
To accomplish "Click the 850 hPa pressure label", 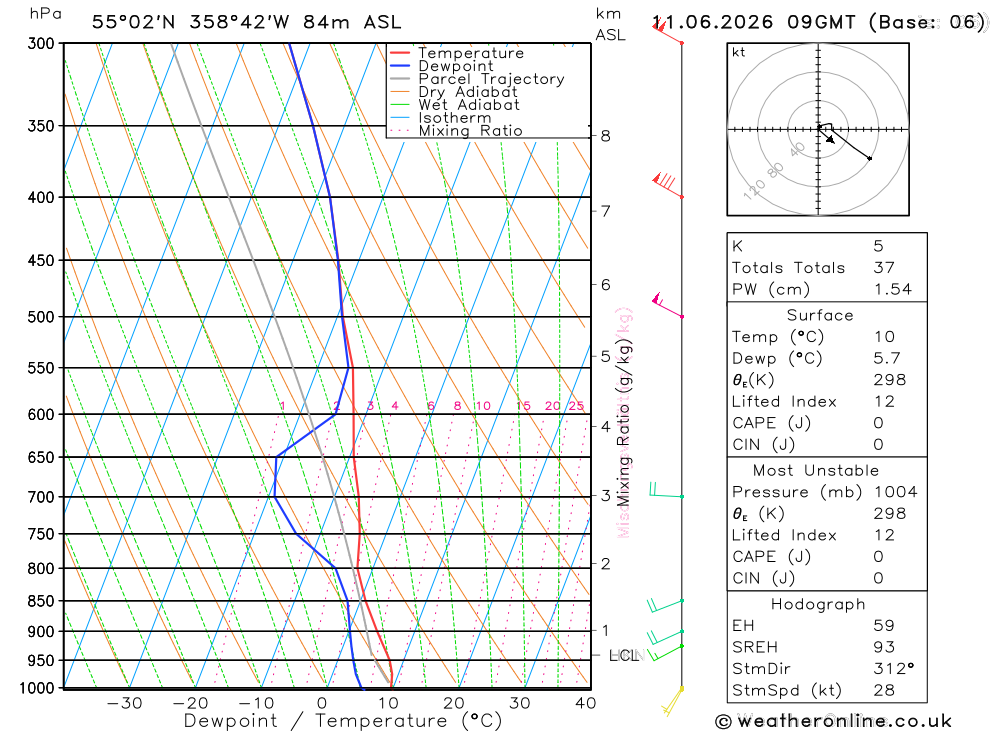I will click(41, 601).
